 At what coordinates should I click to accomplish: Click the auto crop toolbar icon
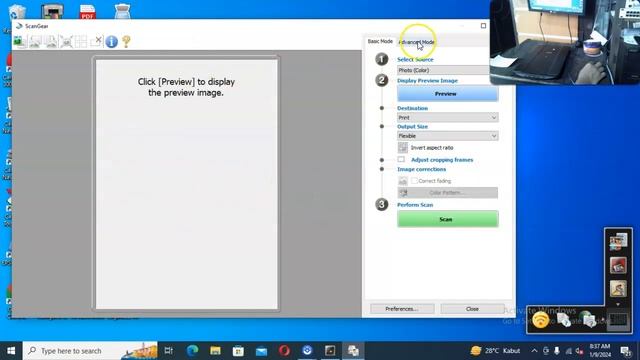click(x=66, y=41)
